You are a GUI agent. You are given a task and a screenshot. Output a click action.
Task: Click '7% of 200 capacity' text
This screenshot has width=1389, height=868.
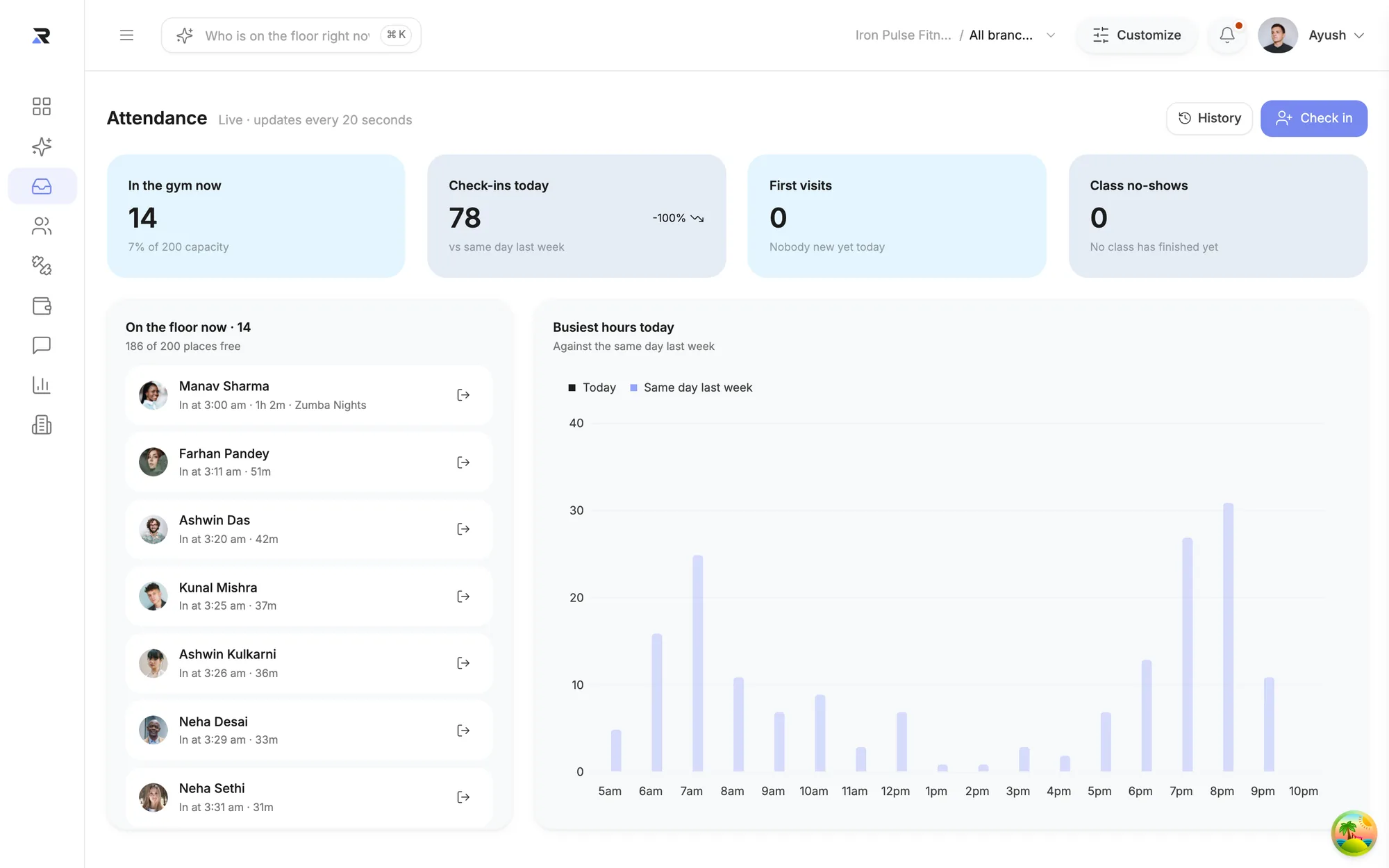click(178, 247)
